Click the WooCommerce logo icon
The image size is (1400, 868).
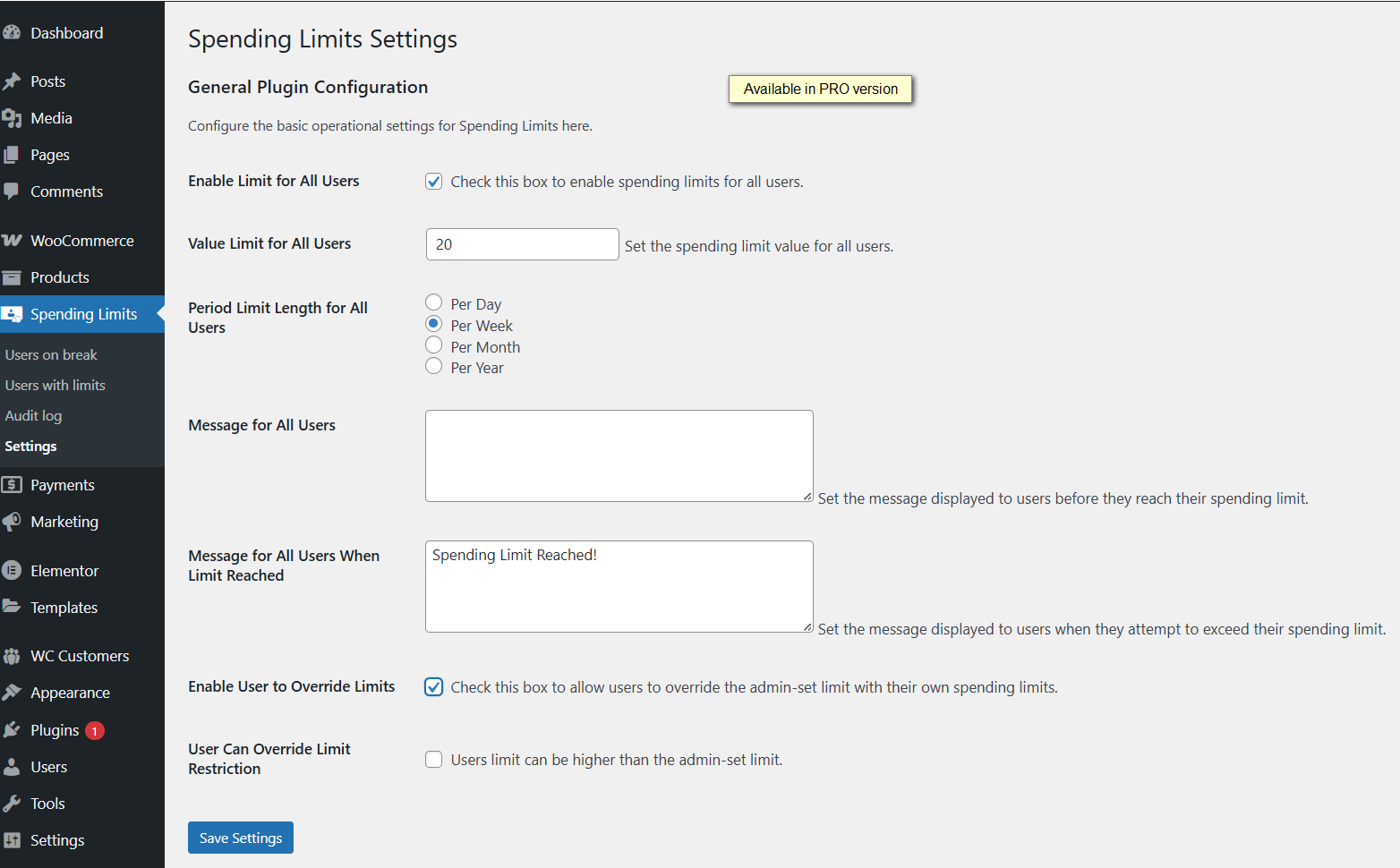tap(12, 241)
